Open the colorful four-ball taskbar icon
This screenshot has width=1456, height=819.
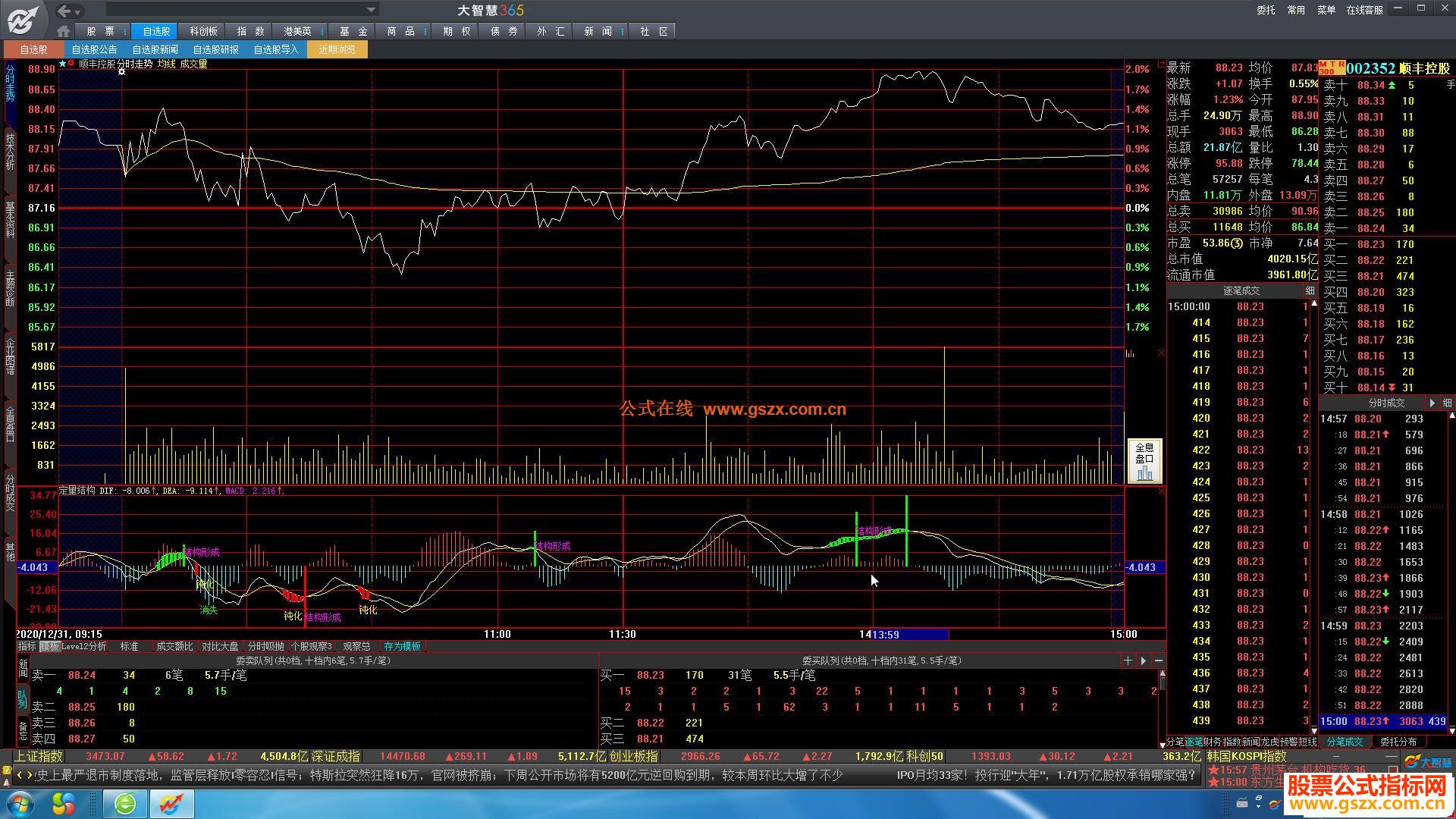click(64, 803)
